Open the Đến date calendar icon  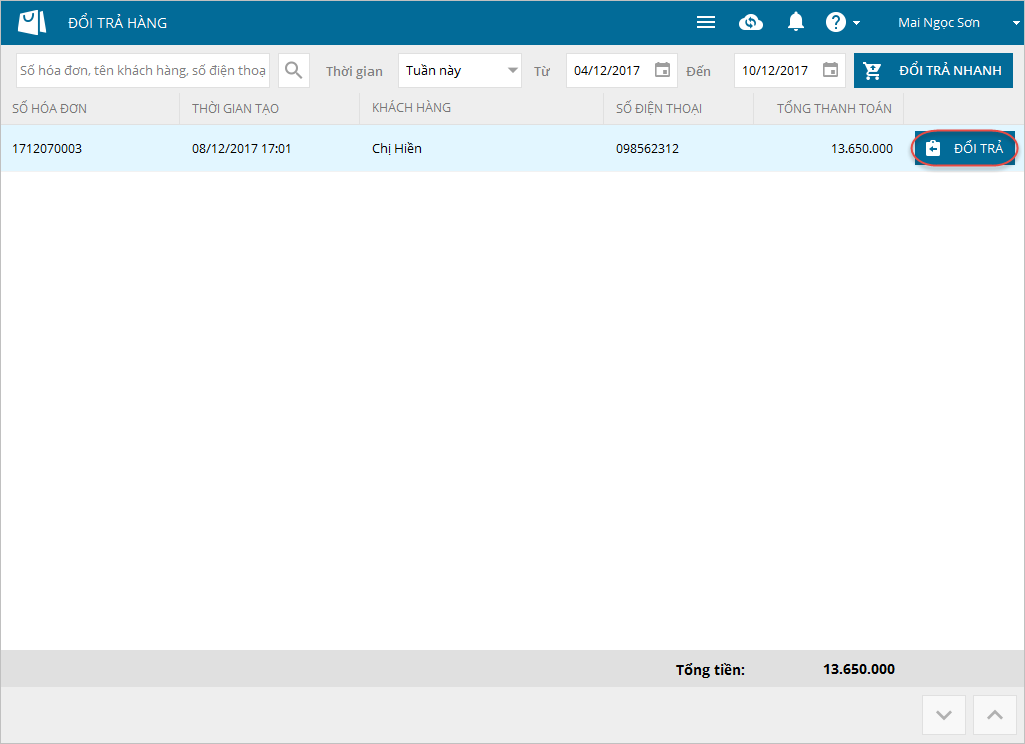click(830, 70)
